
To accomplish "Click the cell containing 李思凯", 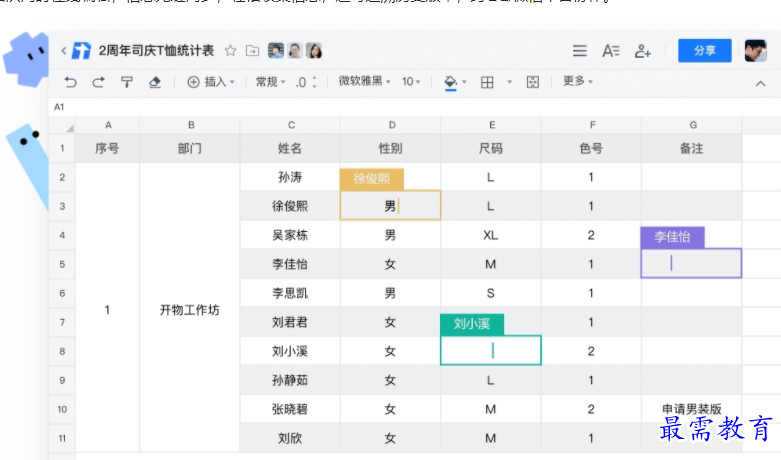I will (290, 293).
